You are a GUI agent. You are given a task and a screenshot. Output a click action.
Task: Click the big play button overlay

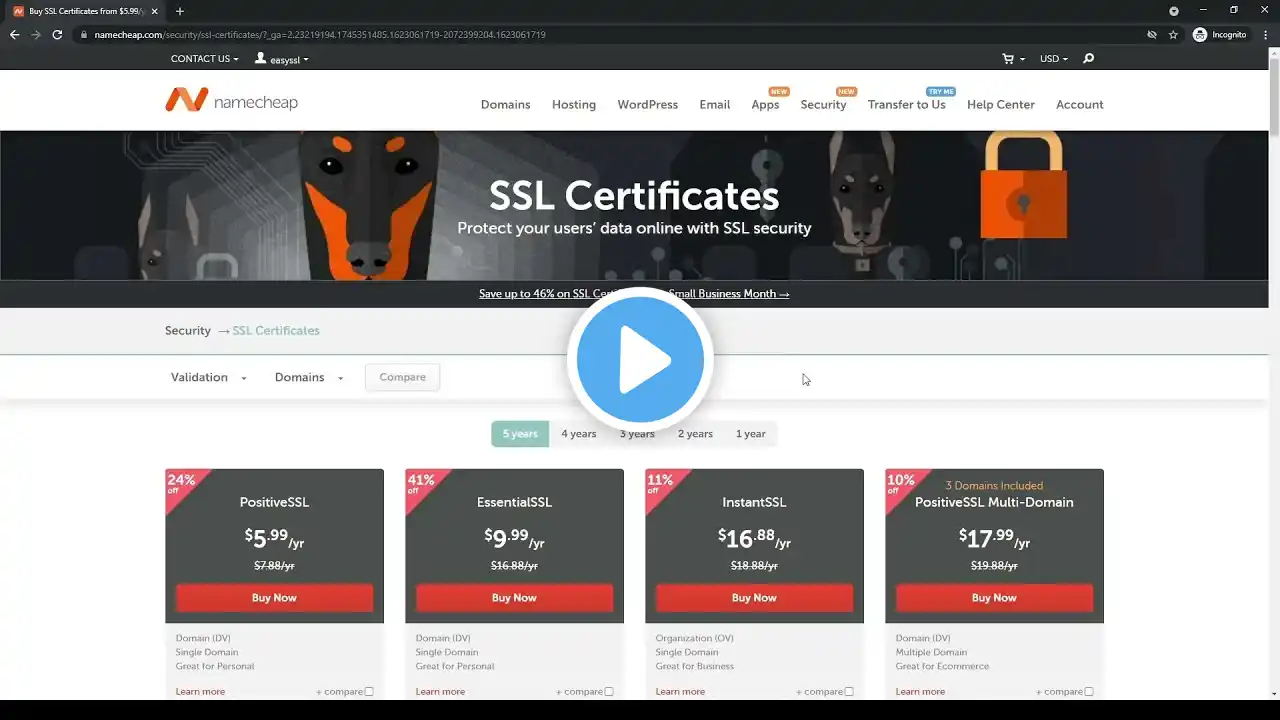point(640,359)
